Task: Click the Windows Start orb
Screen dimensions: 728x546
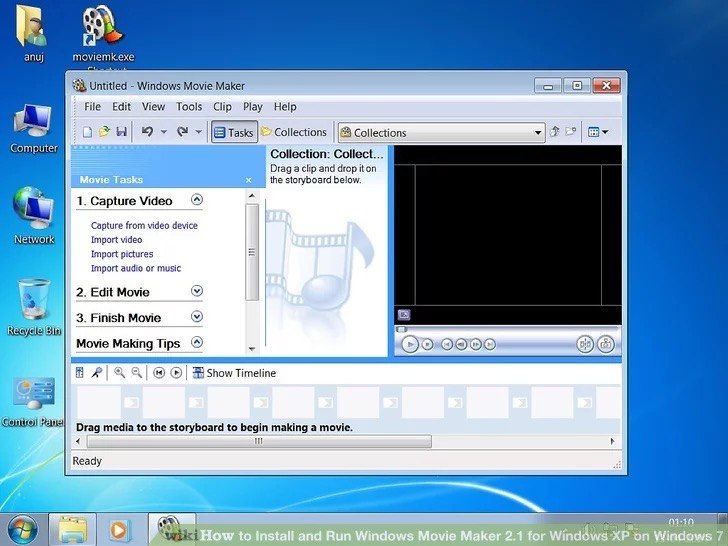Action: (22, 530)
